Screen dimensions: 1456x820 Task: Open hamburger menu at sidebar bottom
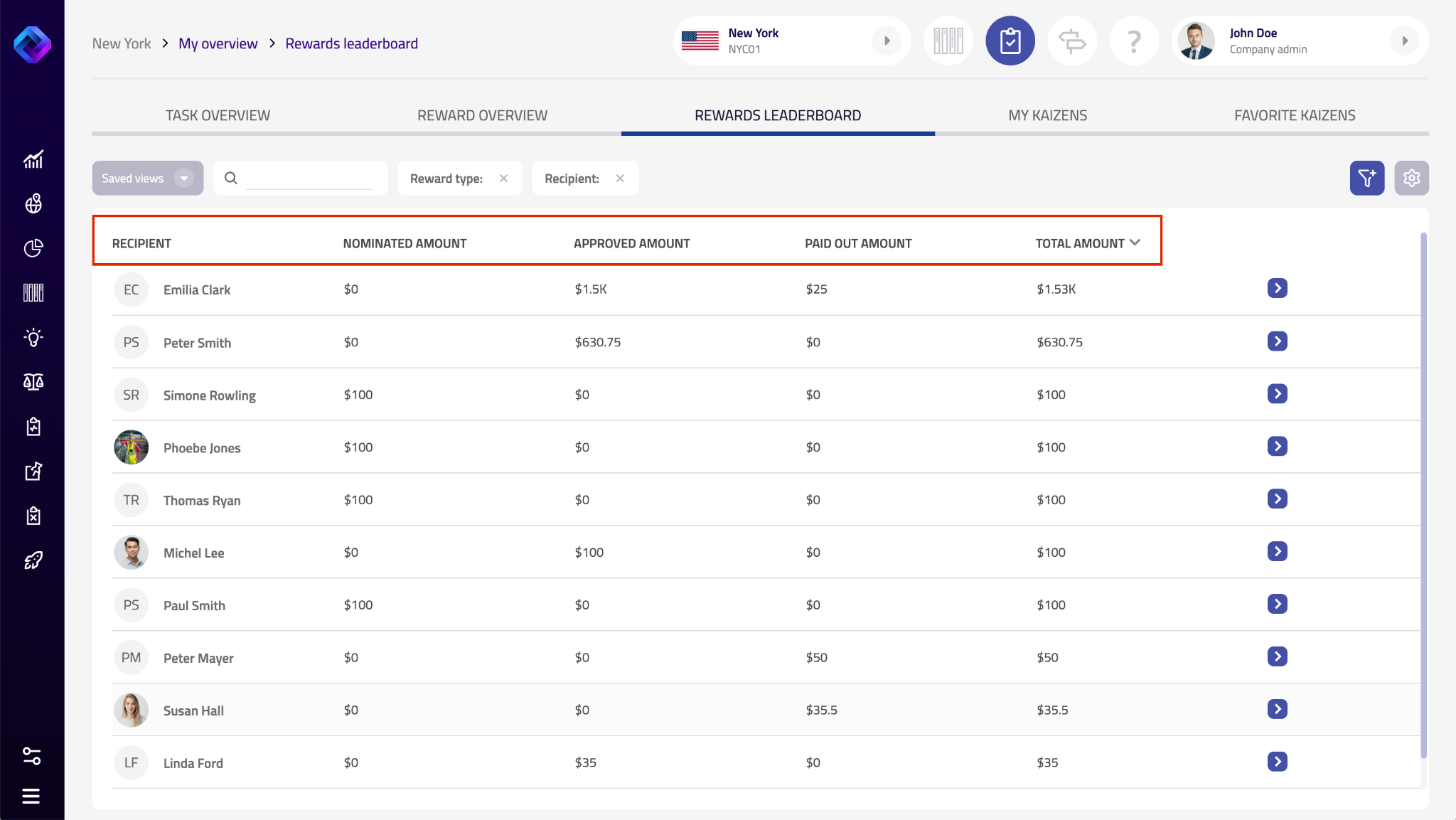pyautogui.click(x=31, y=796)
